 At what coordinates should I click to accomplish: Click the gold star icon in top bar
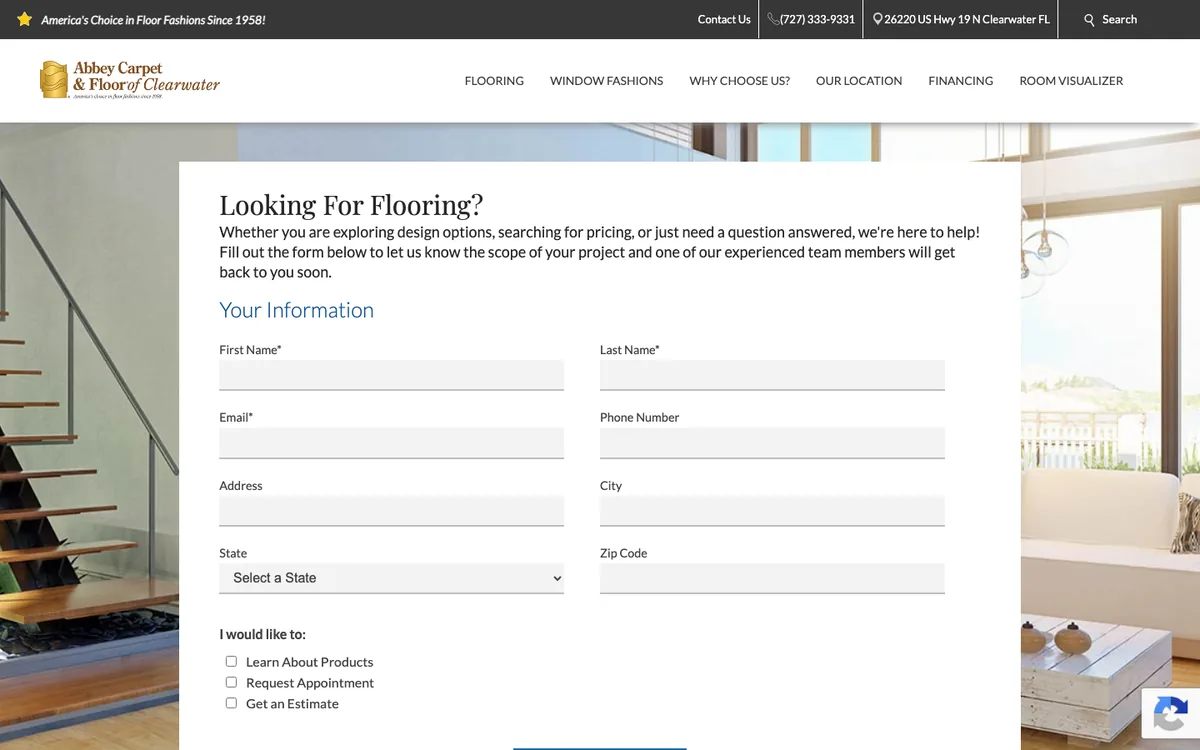25,19
